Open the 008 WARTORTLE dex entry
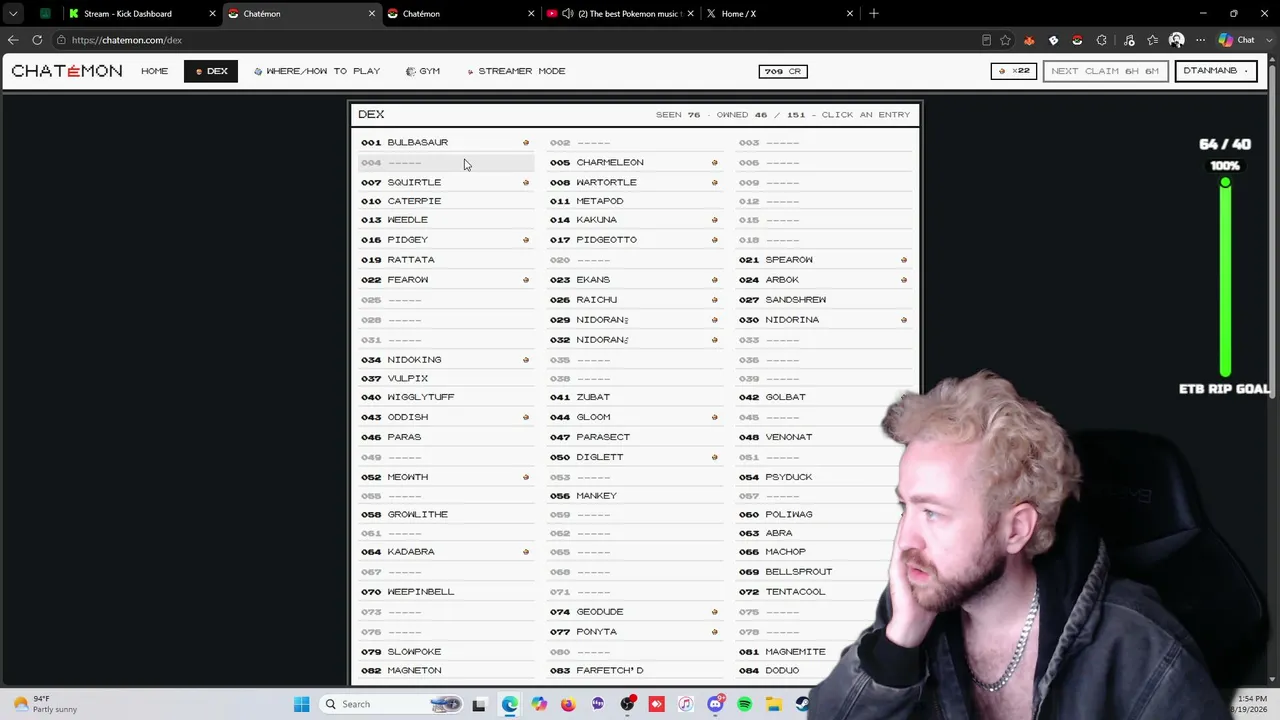 pyautogui.click(x=635, y=182)
